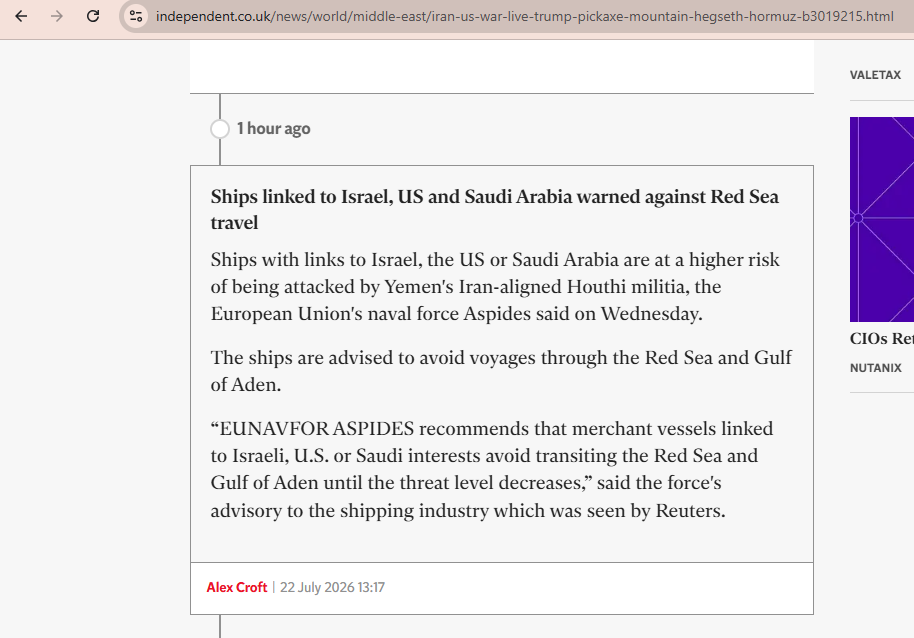Open the Alex Croft author link
This screenshot has height=638, width=914.
(237, 587)
